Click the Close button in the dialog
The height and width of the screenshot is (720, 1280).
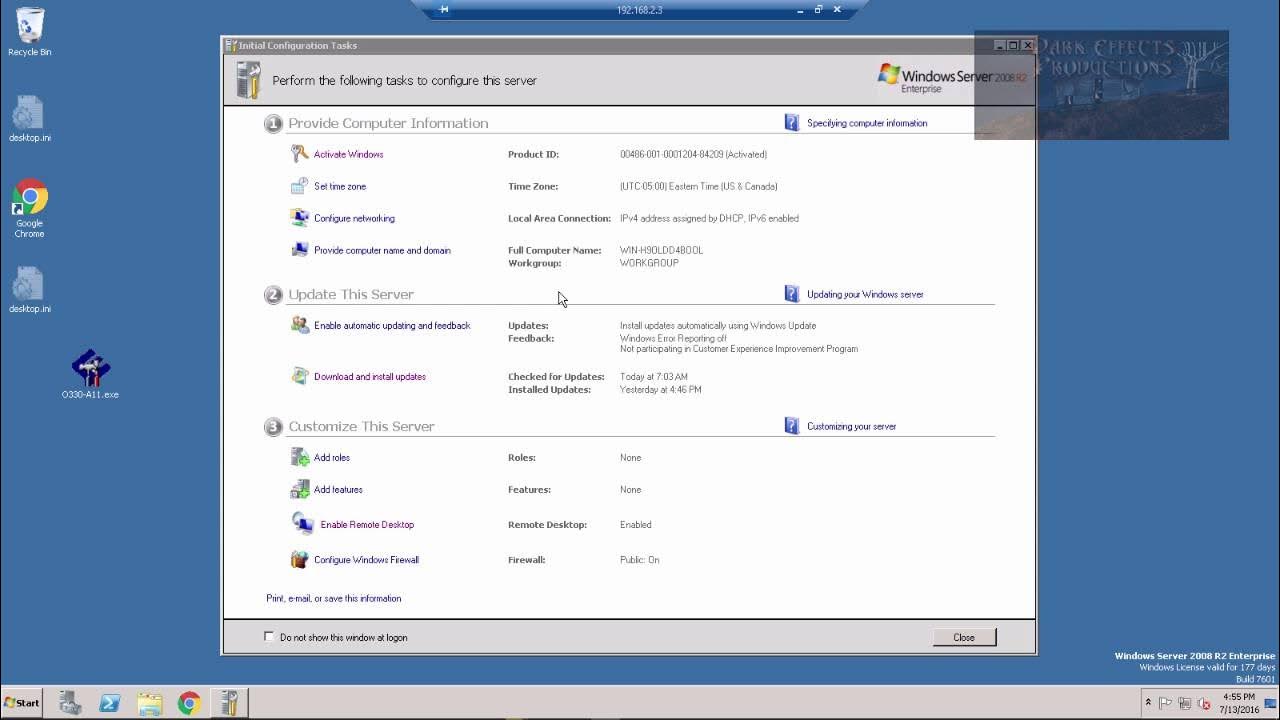pos(964,637)
